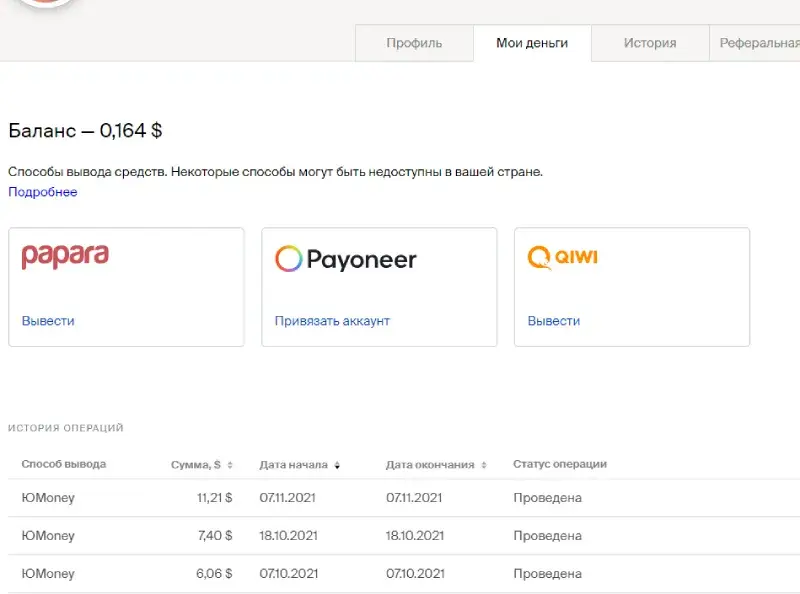The height and width of the screenshot is (594, 800).
Task: Select the 7,40 $ amount cell
Action: coord(215,535)
